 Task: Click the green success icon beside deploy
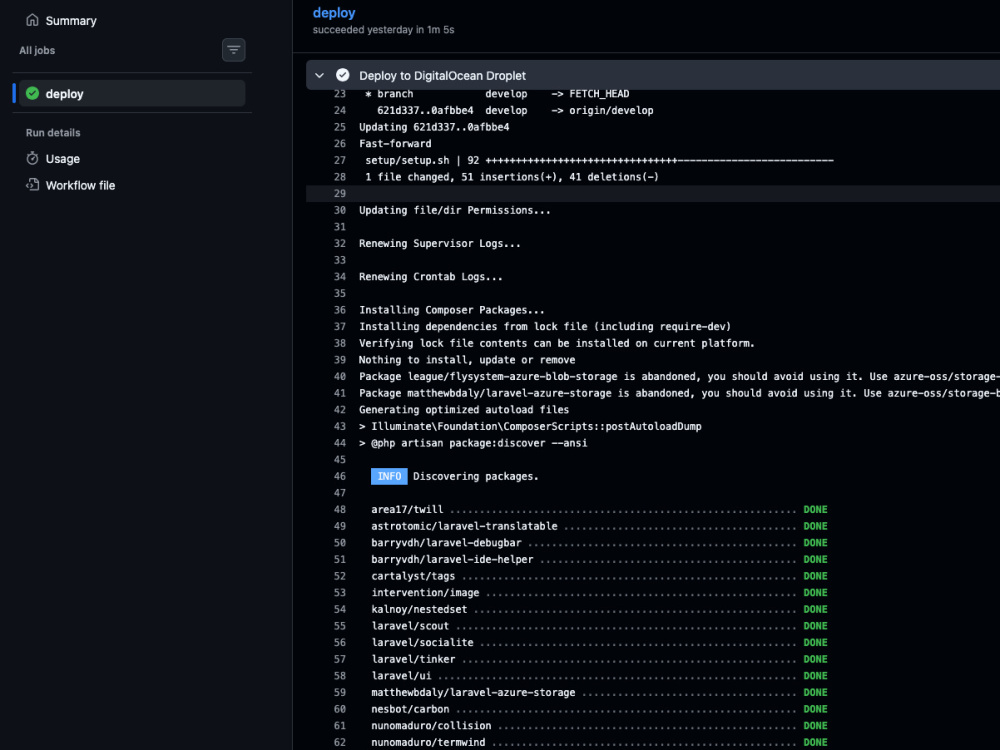coord(33,94)
